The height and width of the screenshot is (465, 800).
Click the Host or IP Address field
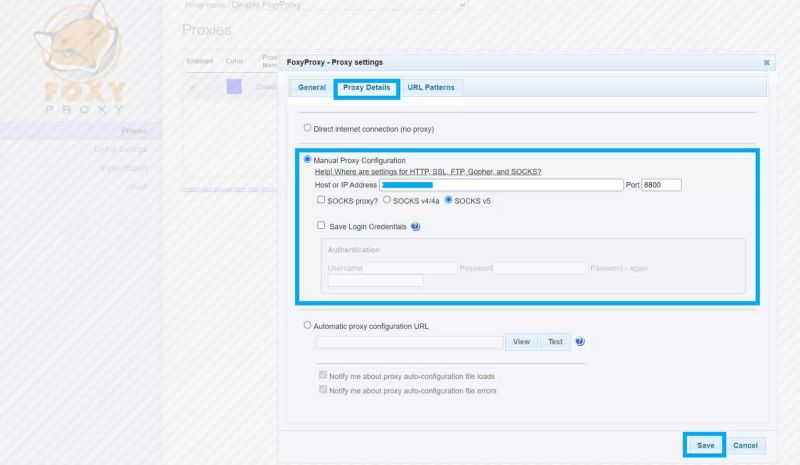pos(501,185)
